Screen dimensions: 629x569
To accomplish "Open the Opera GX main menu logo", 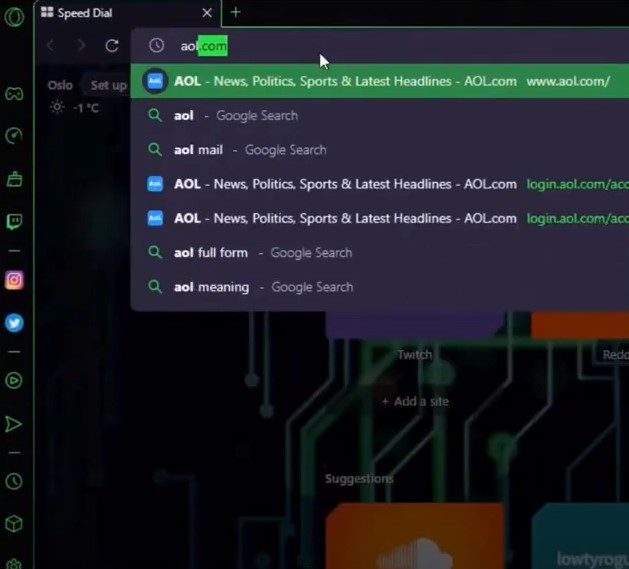I will (x=14, y=17).
